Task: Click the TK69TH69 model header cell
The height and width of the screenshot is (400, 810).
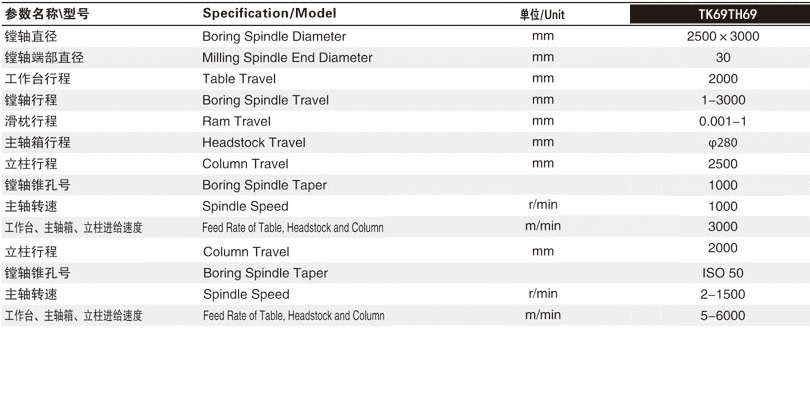Action: [716, 14]
